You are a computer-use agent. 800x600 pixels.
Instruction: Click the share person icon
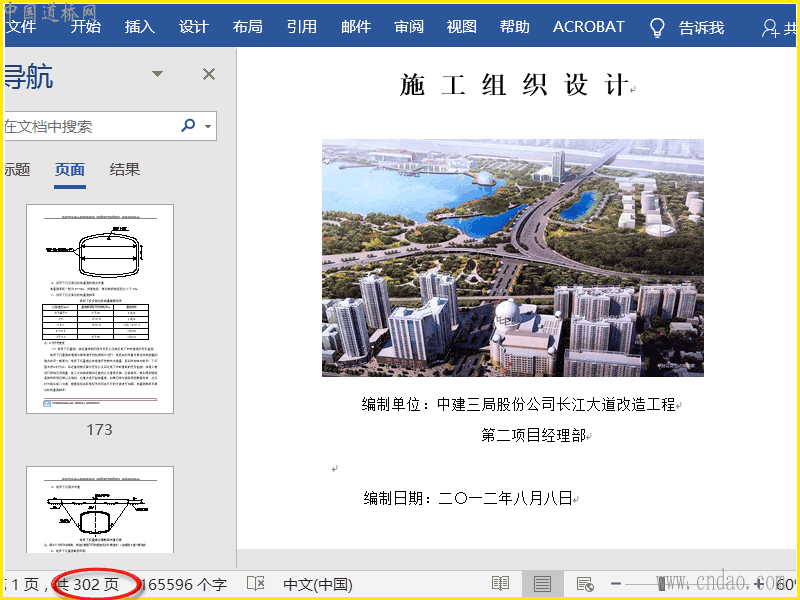click(x=769, y=29)
